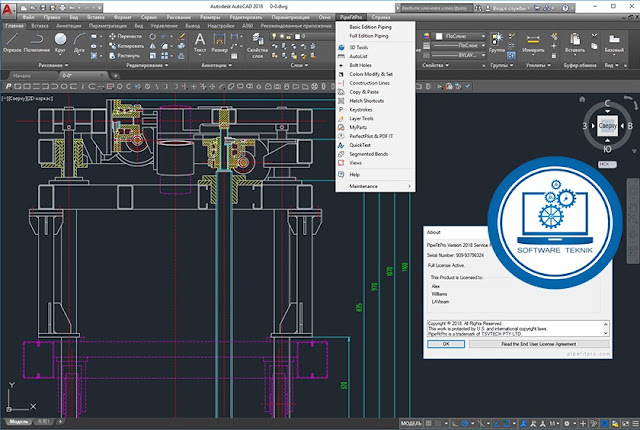Toggle МОДЕЛЬ space button in status bar
Image resolution: width=640 pixels, height=430 pixels.
411,424
